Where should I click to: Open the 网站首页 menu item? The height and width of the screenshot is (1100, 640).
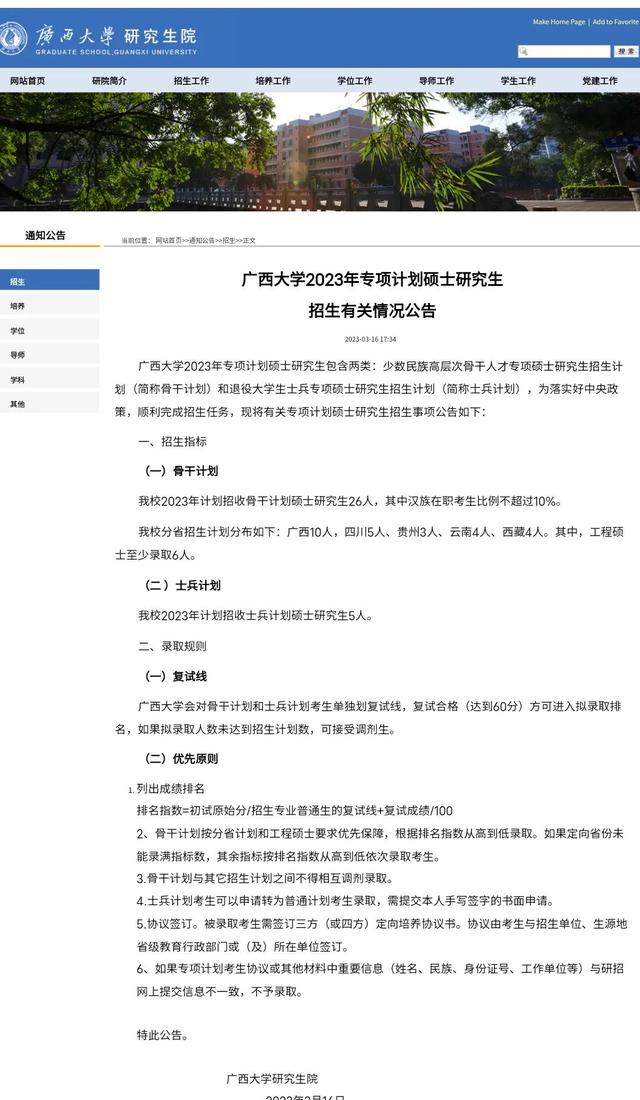point(27,81)
